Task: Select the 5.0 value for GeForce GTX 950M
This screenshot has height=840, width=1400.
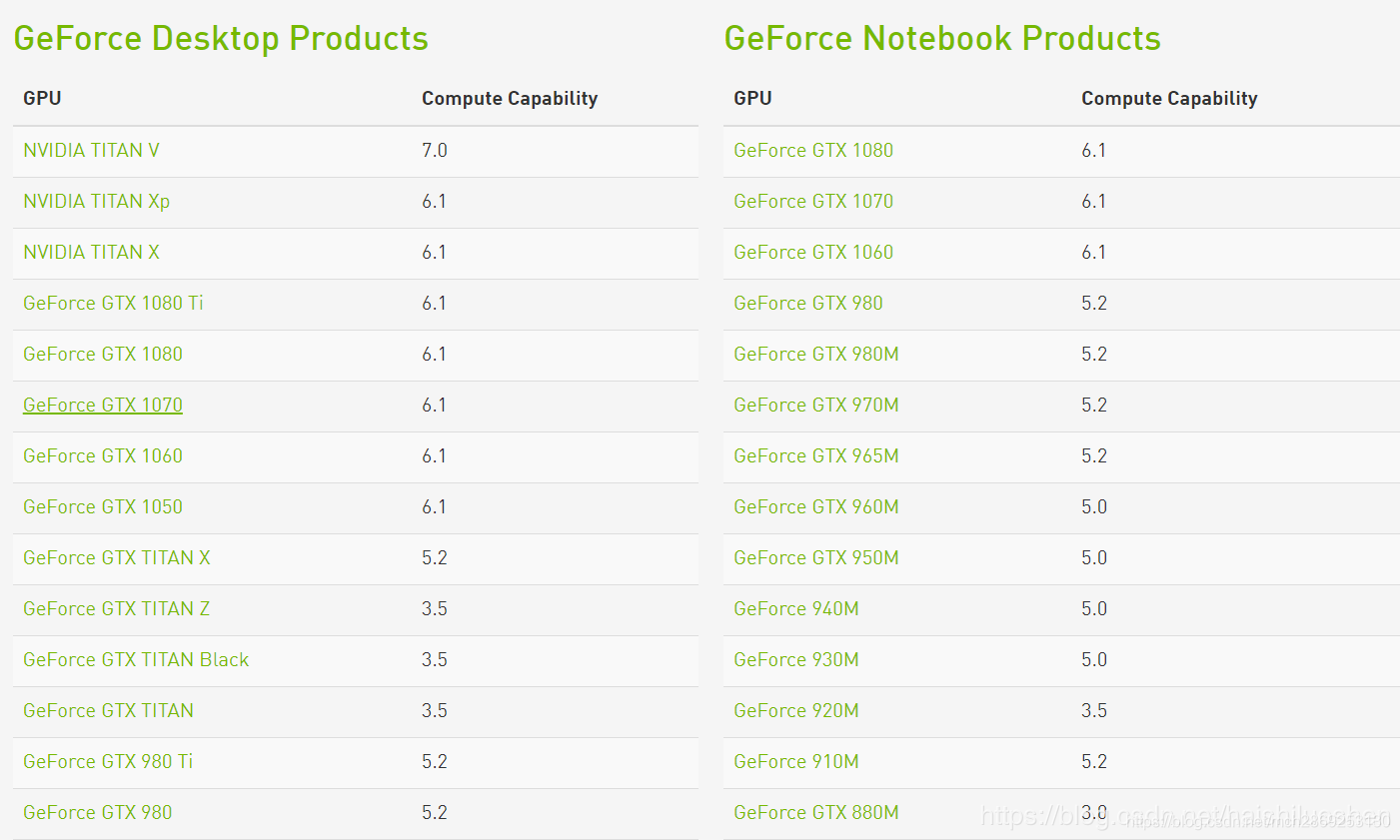Action: 1094,558
